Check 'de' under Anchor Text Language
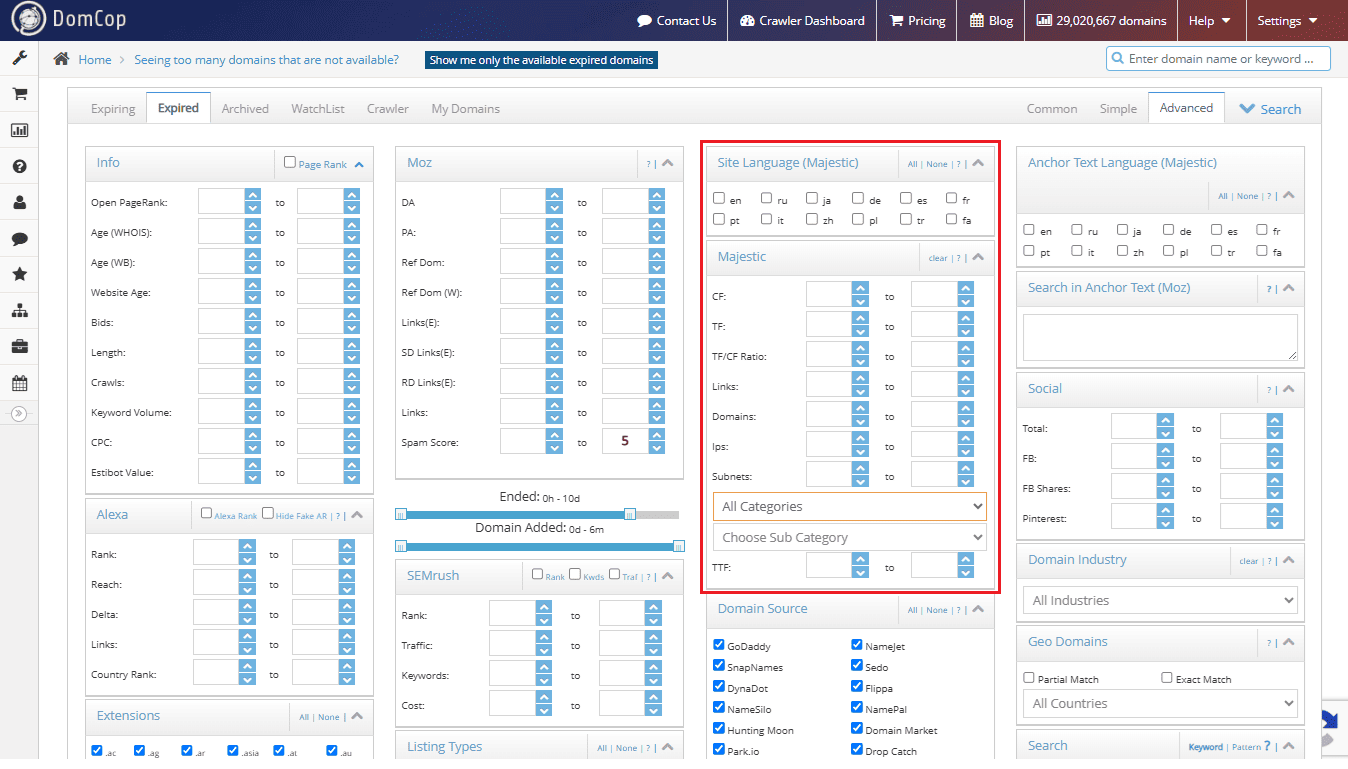 click(1170, 229)
